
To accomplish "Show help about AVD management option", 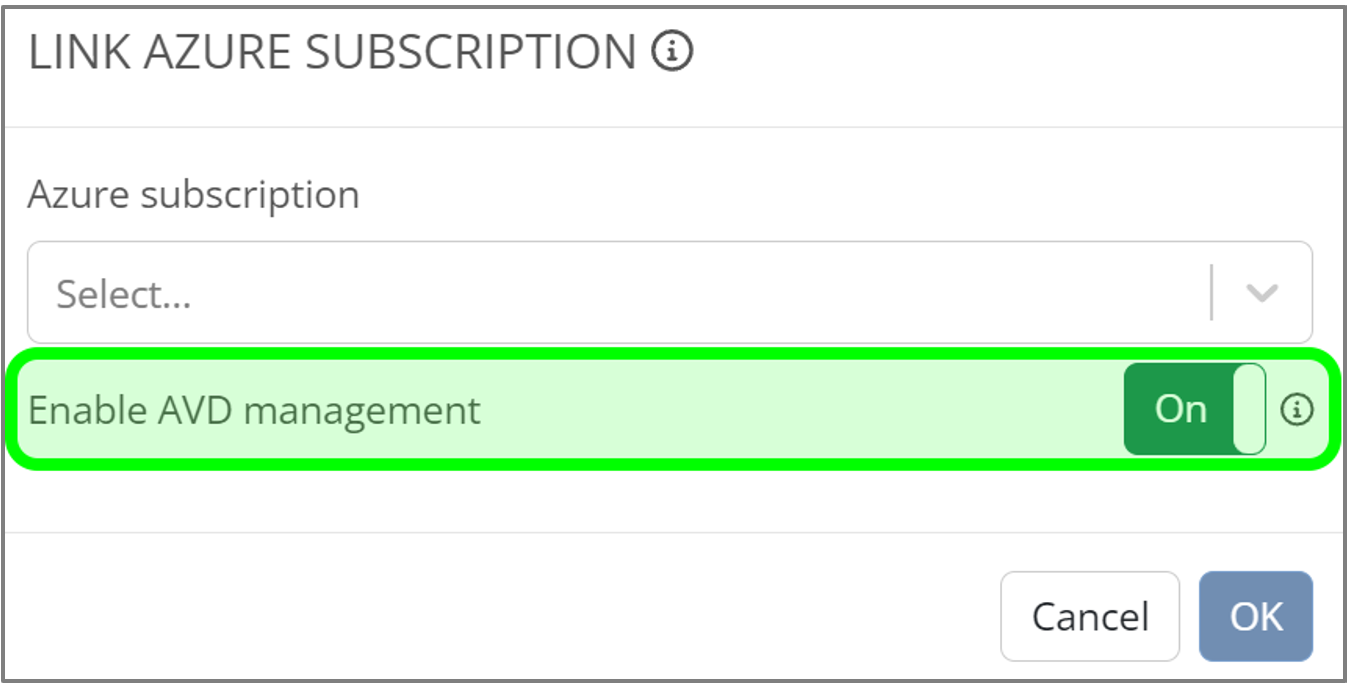I will point(1297,409).
